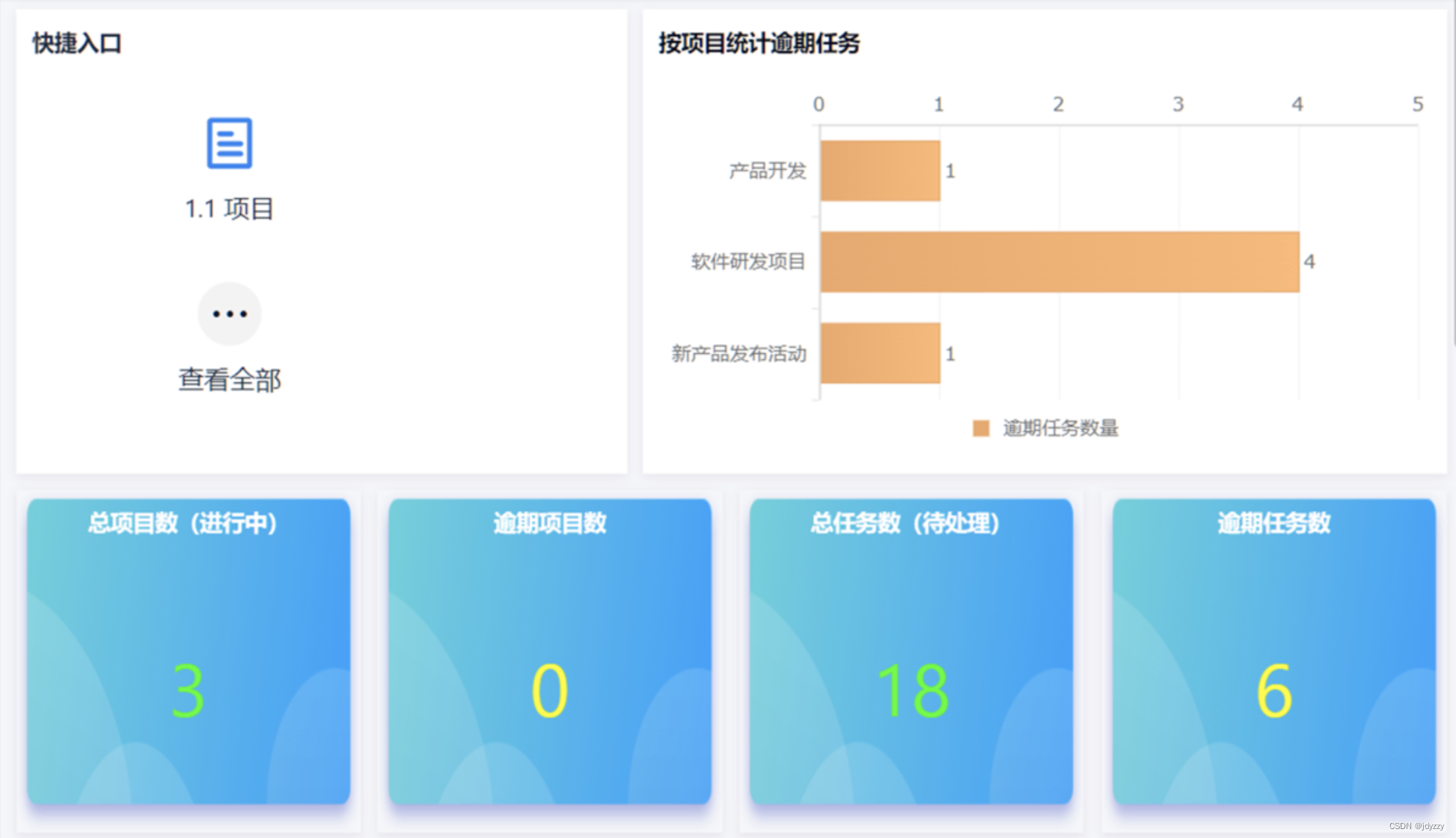Open the 1.1 项目 document icon

229,143
